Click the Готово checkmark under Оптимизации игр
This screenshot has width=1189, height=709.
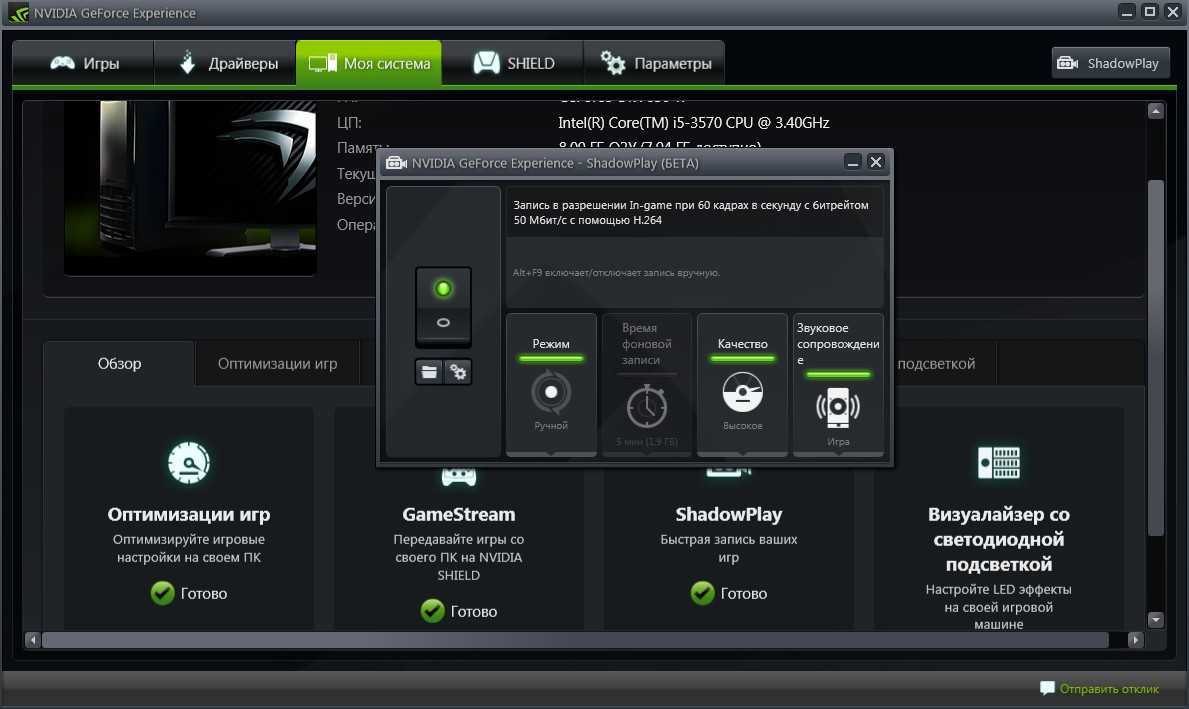[x=162, y=593]
